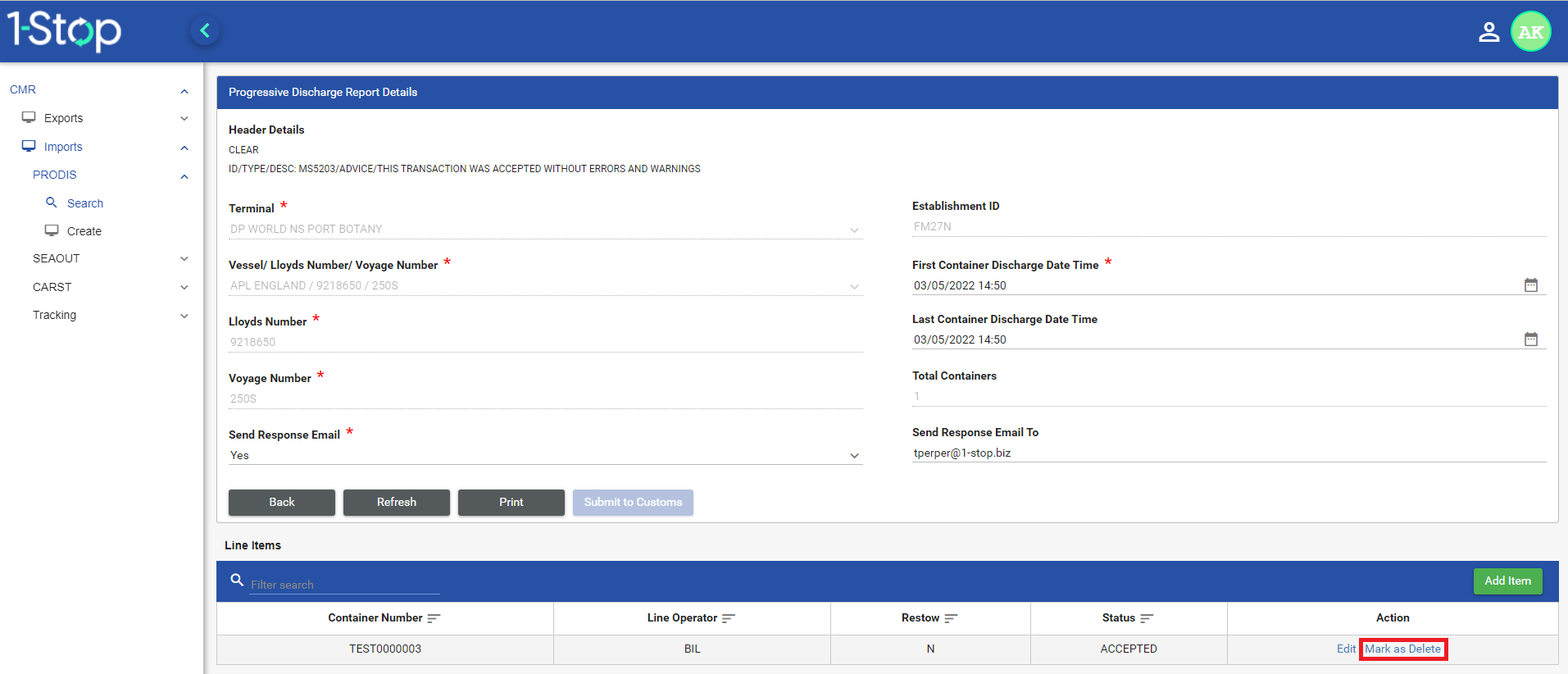Sort by Status column icon

click(1147, 618)
